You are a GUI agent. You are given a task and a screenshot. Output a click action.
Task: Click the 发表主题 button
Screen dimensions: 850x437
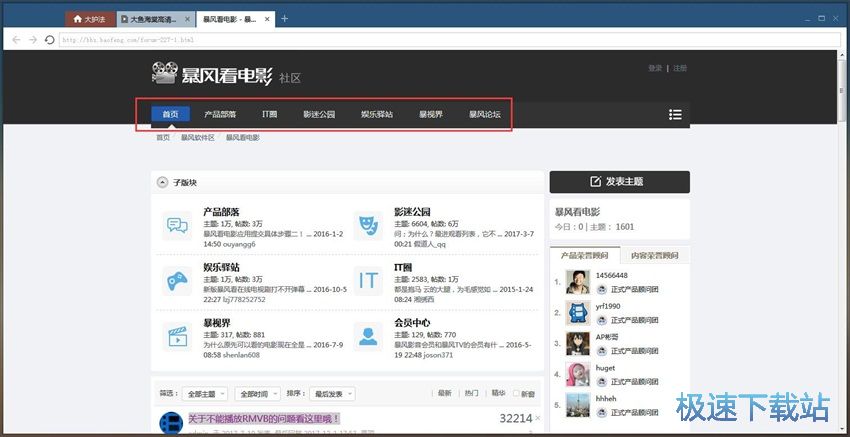[x=620, y=182]
